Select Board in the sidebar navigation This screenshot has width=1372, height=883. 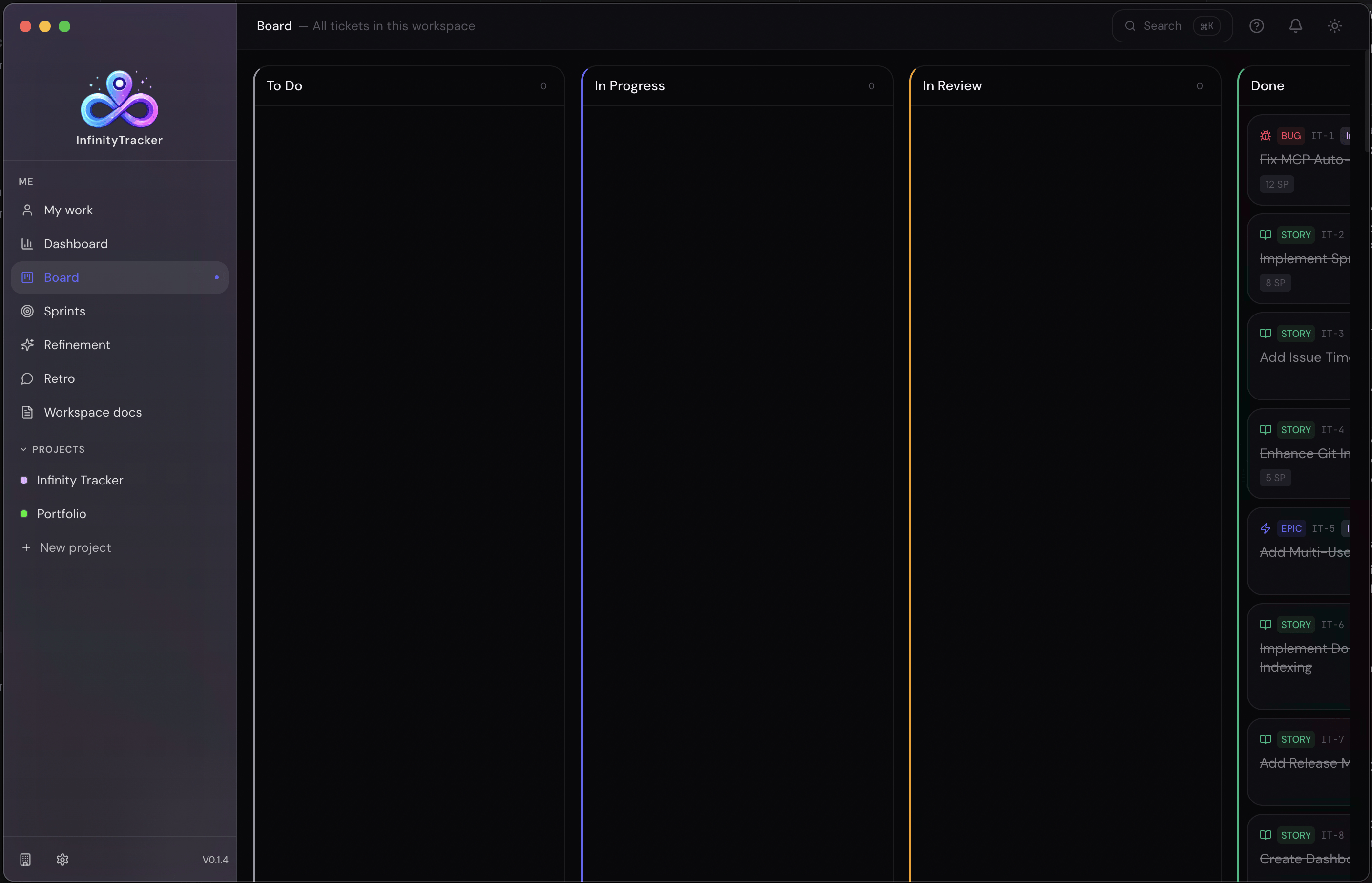(60, 277)
